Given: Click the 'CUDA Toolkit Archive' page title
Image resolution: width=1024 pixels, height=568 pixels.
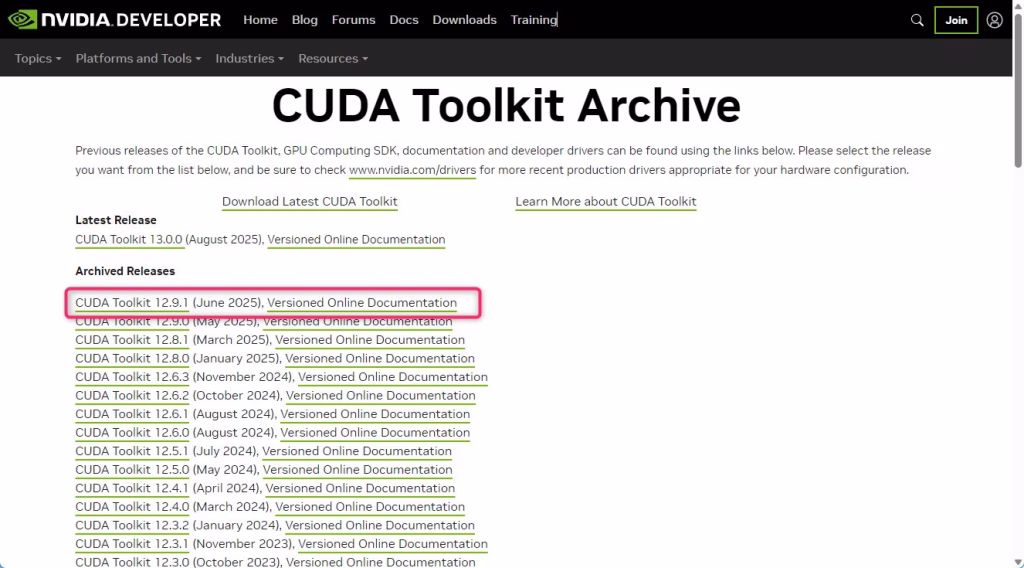Looking at the screenshot, I should pos(506,106).
